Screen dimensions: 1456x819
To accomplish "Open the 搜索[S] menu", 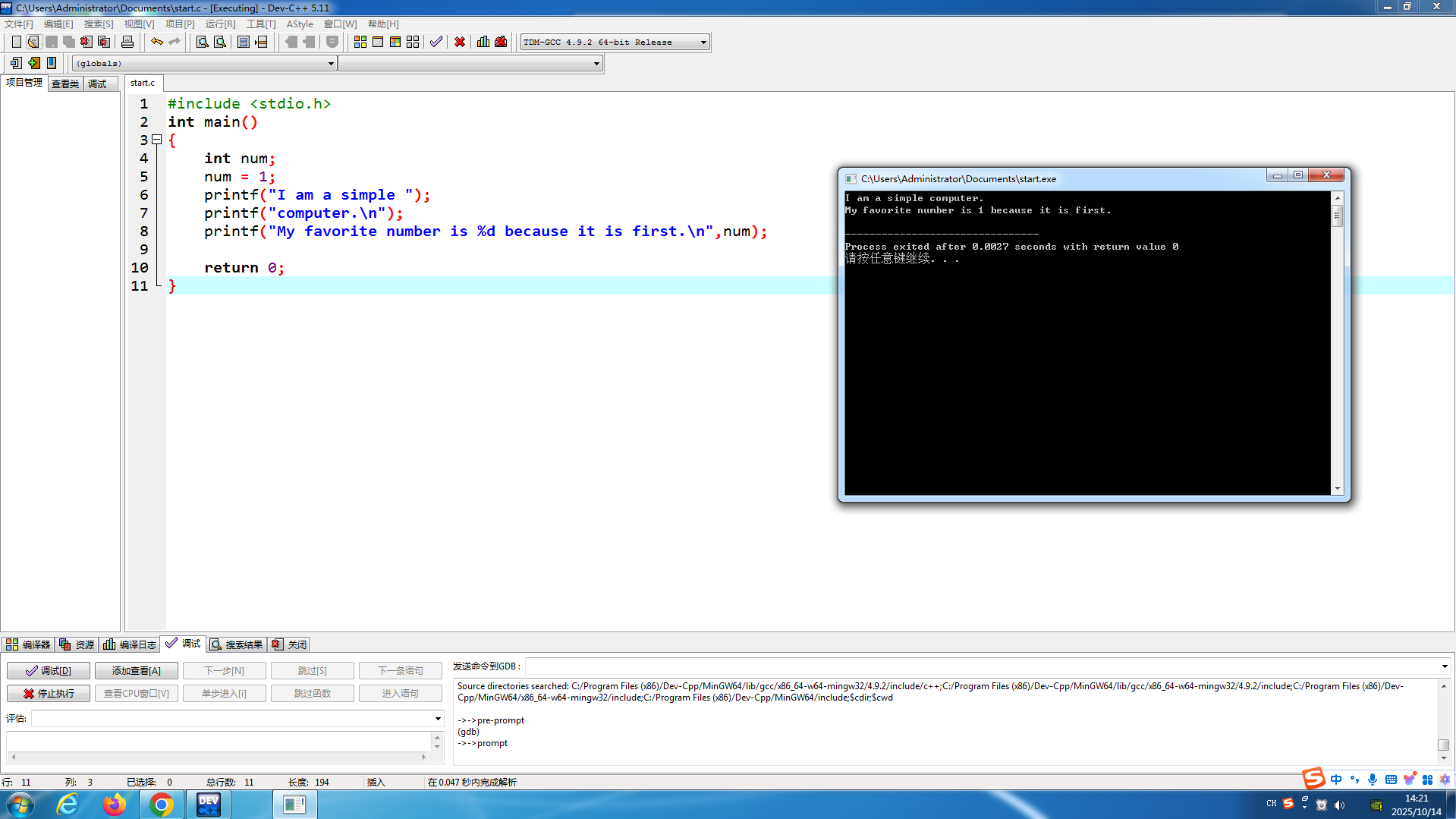I will coord(99,24).
